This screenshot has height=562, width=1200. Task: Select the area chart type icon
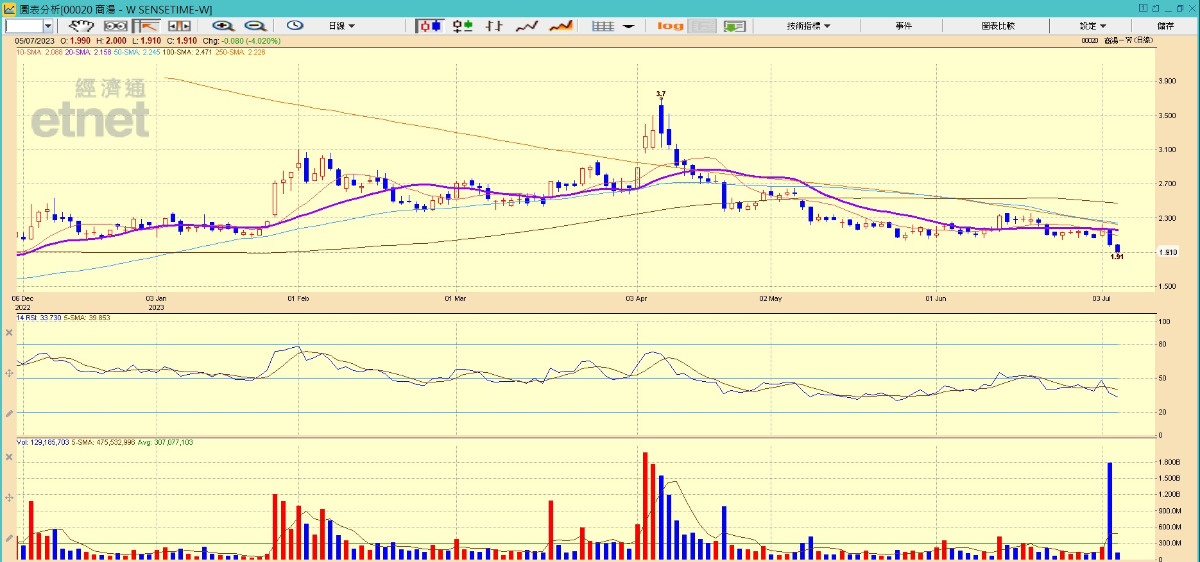pyautogui.click(x=561, y=25)
